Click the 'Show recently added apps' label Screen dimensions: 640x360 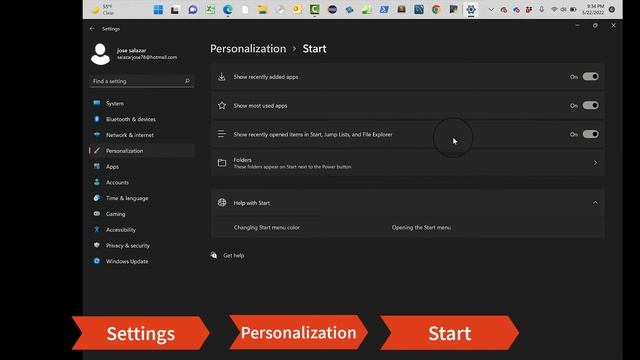pyautogui.click(x=266, y=77)
